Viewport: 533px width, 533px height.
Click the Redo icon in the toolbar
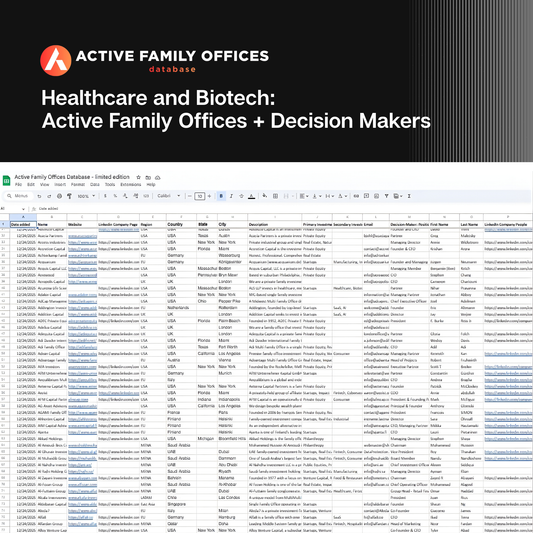[x=49, y=196]
